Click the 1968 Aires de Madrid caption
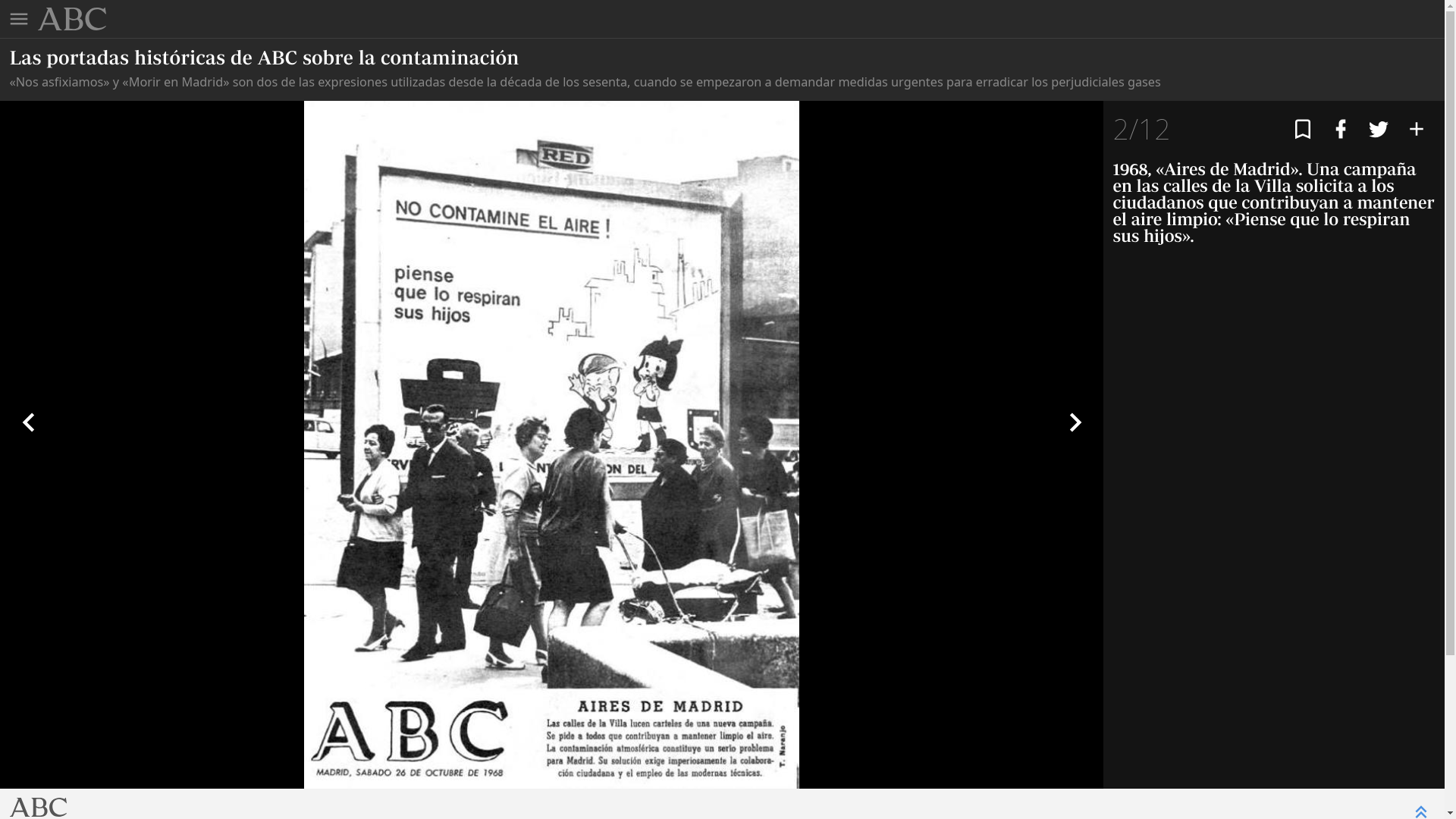This screenshot has height=819, width=1456. coord(1272,202)
